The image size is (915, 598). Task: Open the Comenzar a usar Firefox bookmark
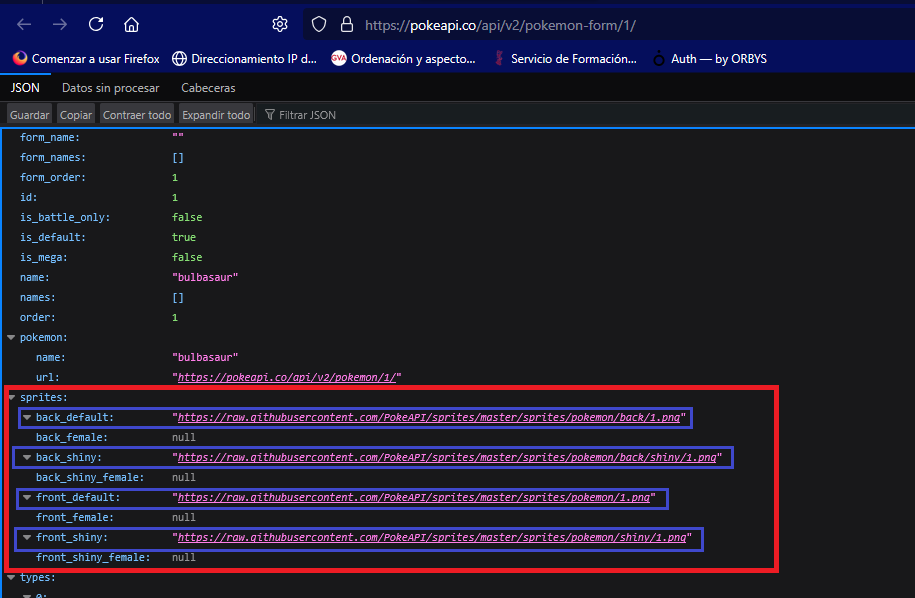point(86,59)
